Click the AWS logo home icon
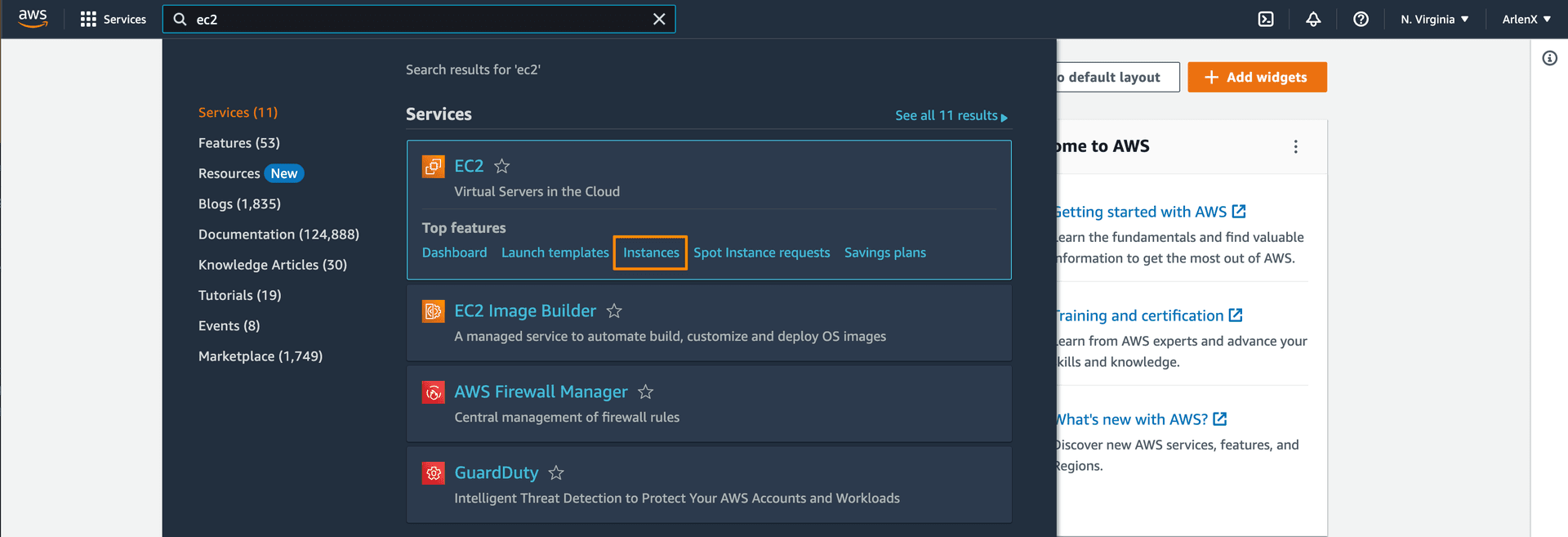The height and width of the screenshot is (537, 1568). pos(33,19)
